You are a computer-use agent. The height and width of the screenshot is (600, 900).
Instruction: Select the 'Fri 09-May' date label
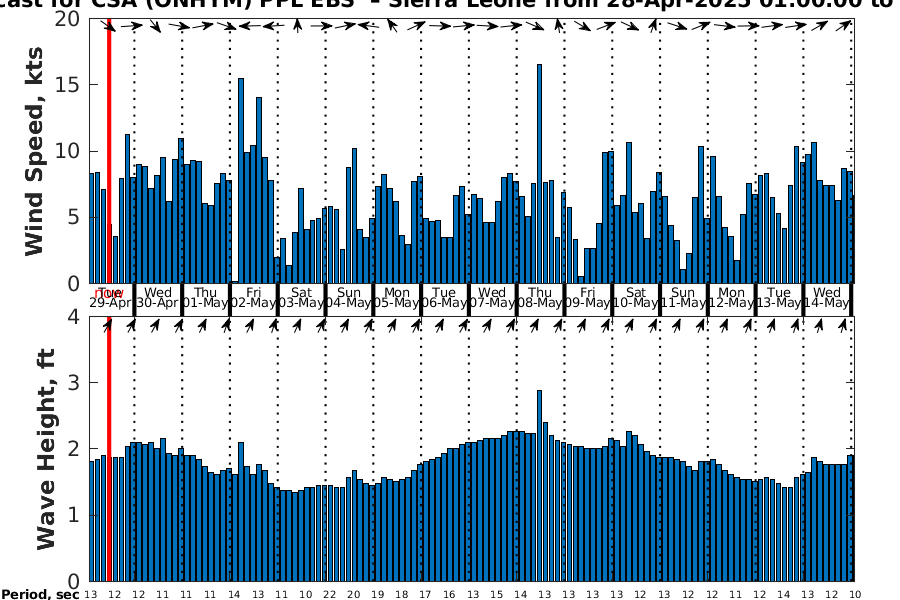click(x=588, y=297)
